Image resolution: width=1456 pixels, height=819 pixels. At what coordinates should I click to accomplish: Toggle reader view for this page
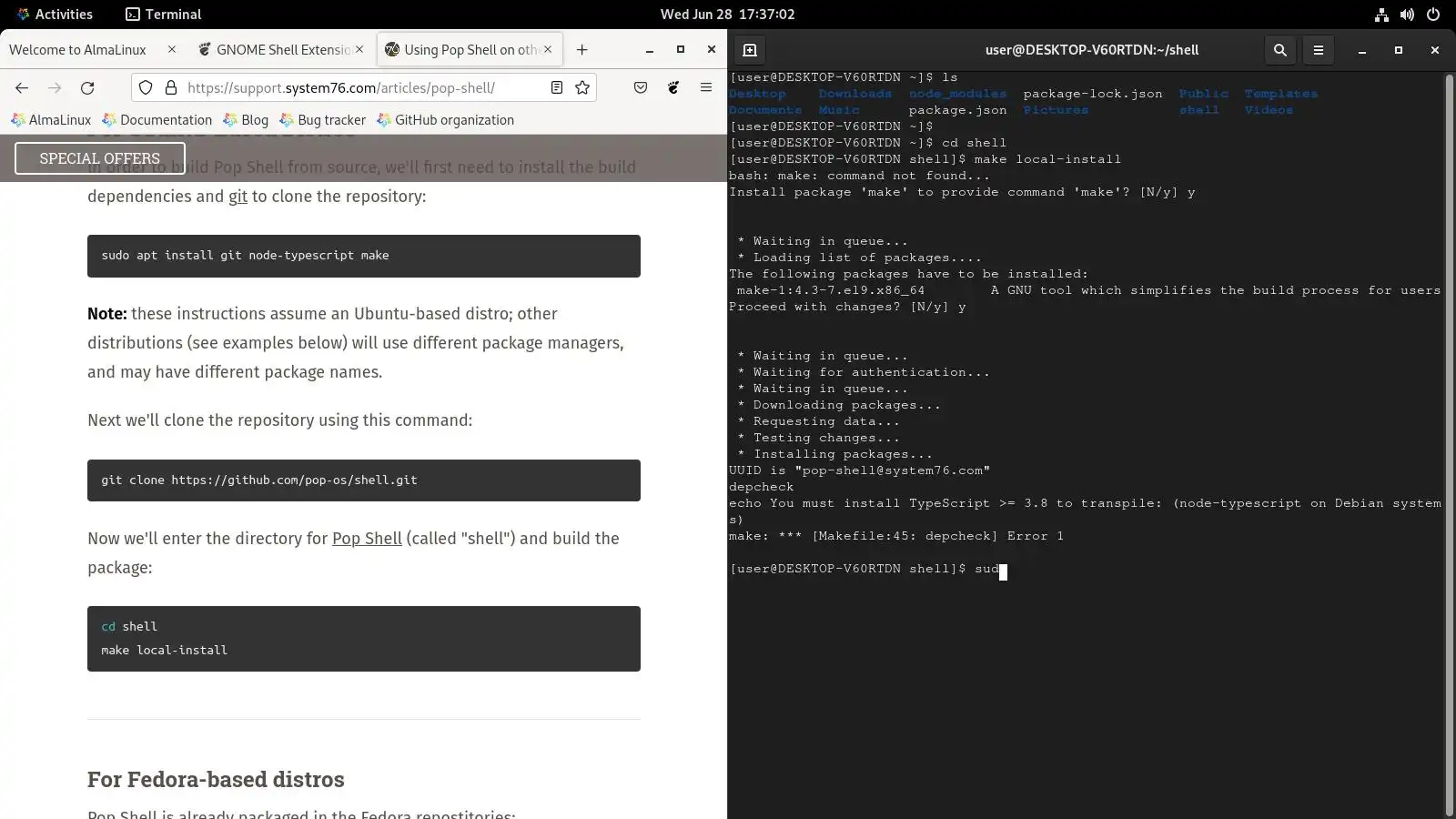pos(557,87)
